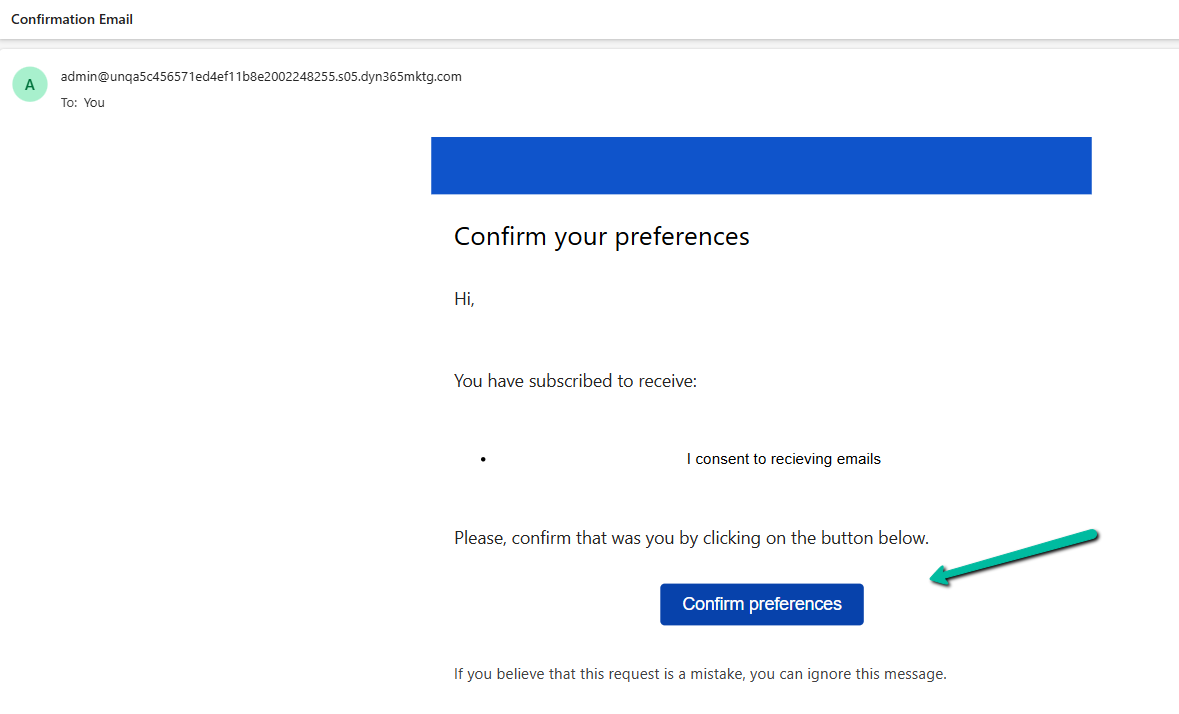The image size is (1179, 714).
Task: Click the bullet point marker
Action: click(x=483, y=459)
